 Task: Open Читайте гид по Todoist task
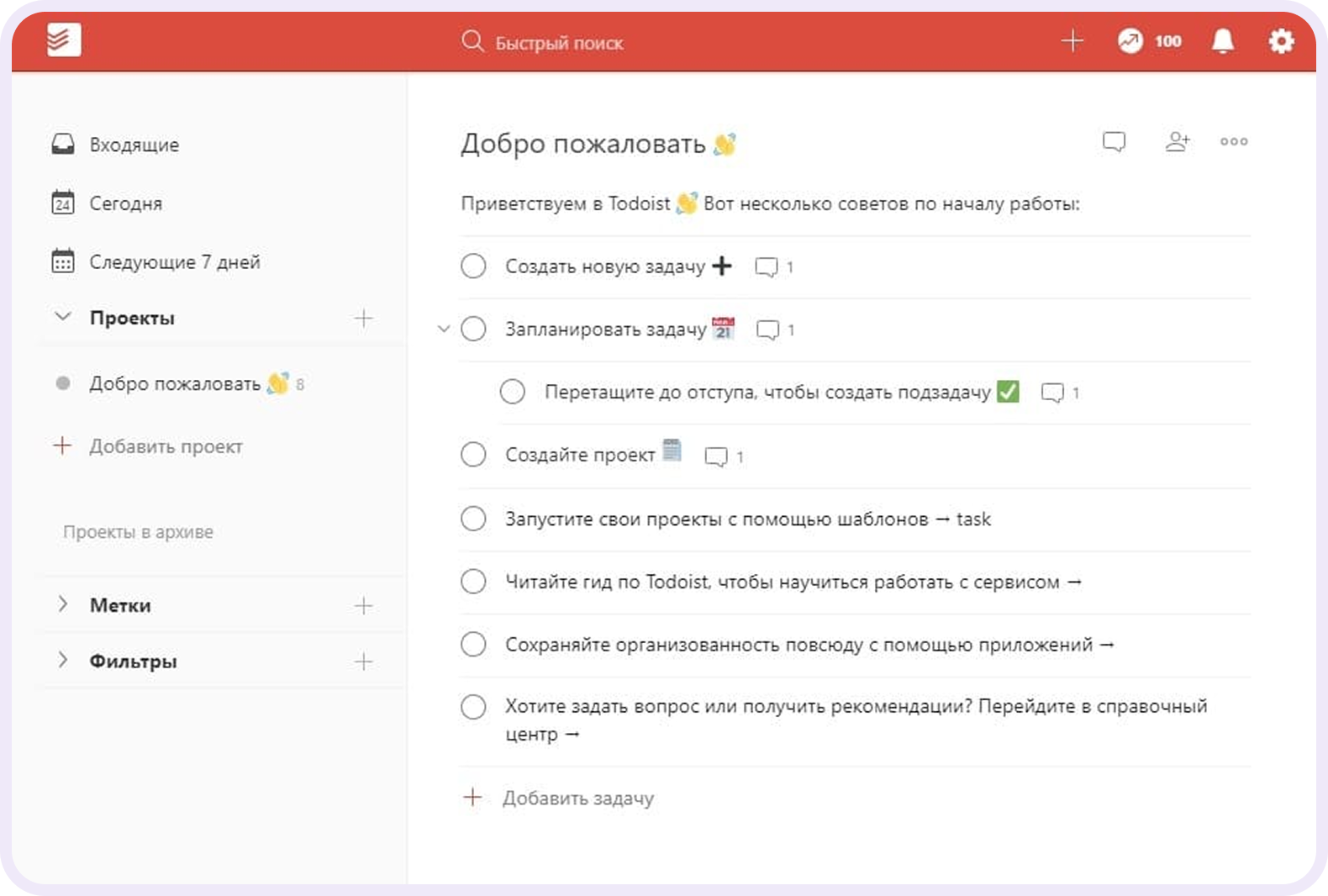tap(793, 582)
